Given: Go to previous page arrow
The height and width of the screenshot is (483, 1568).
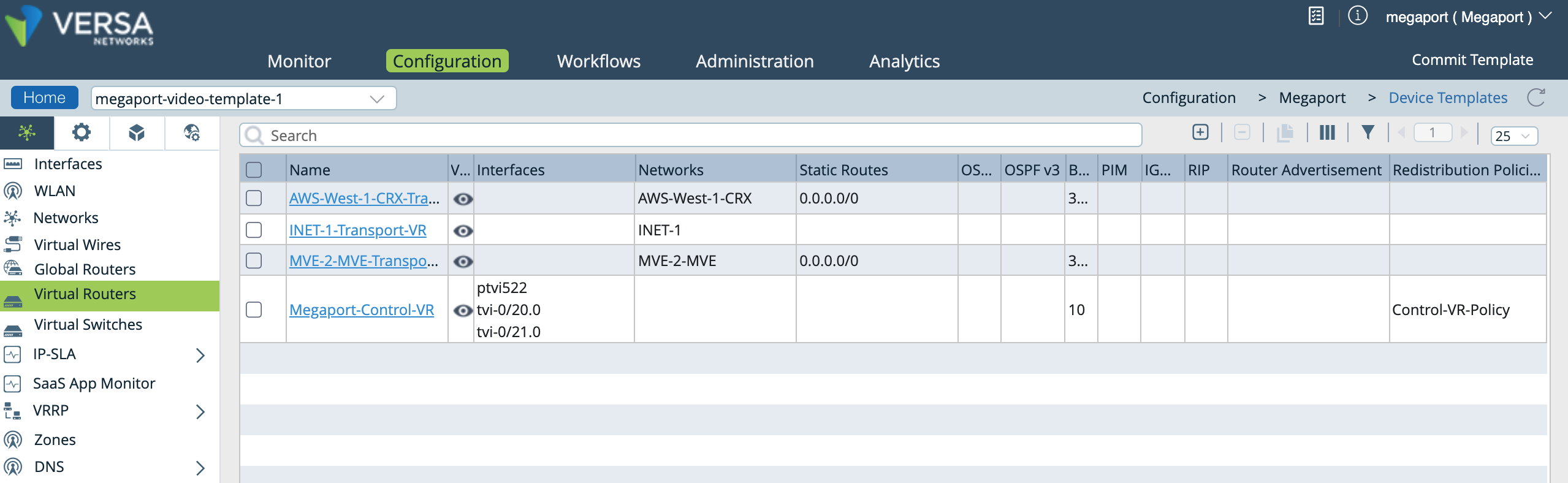Looking at the screenshot, I should pos(1401,132).
